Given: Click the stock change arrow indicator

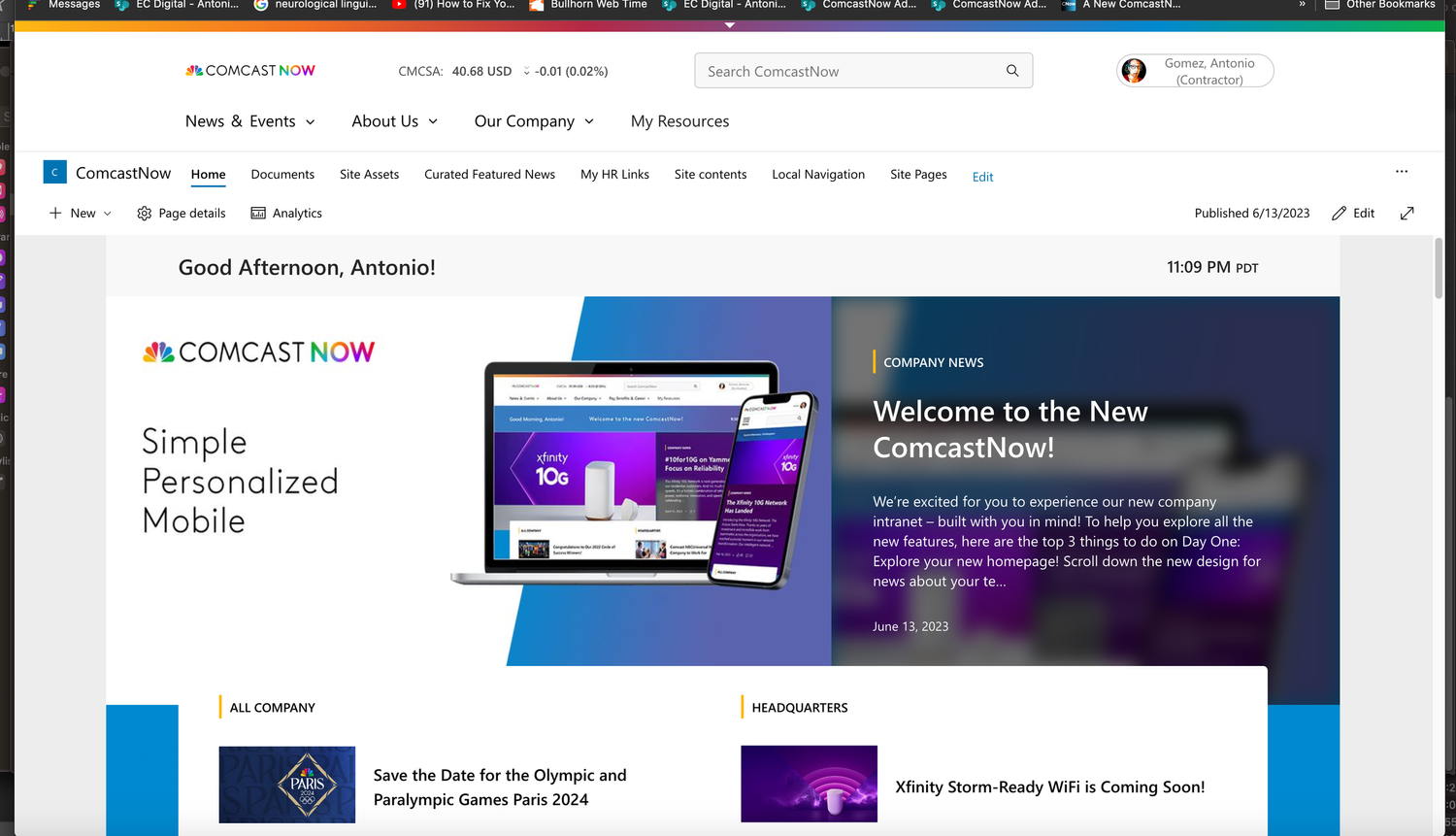Looking at the screenshot, I should [526, 72].
